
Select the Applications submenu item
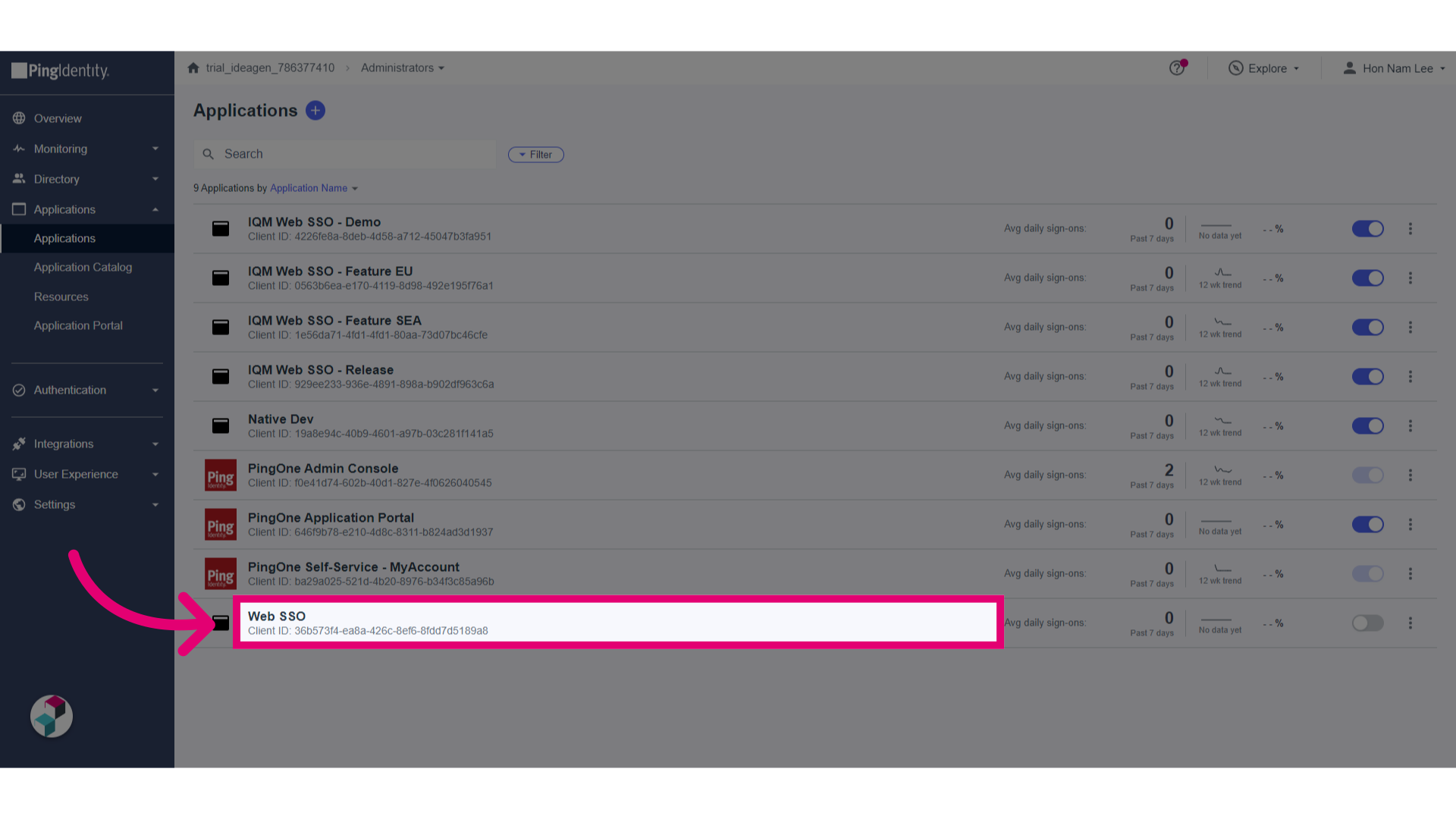point(87,238)
